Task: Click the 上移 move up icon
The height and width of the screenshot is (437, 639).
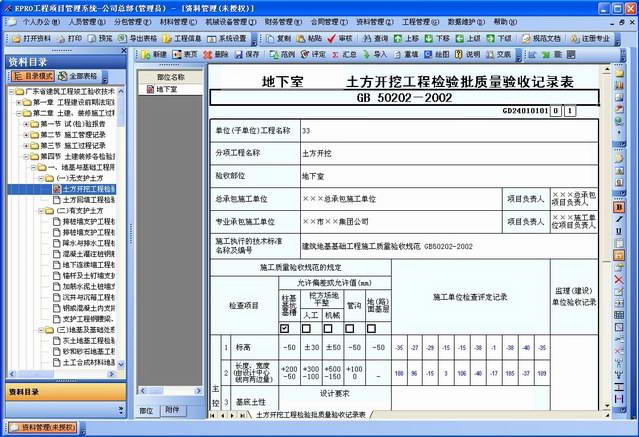Action: (x=398, y=39)
